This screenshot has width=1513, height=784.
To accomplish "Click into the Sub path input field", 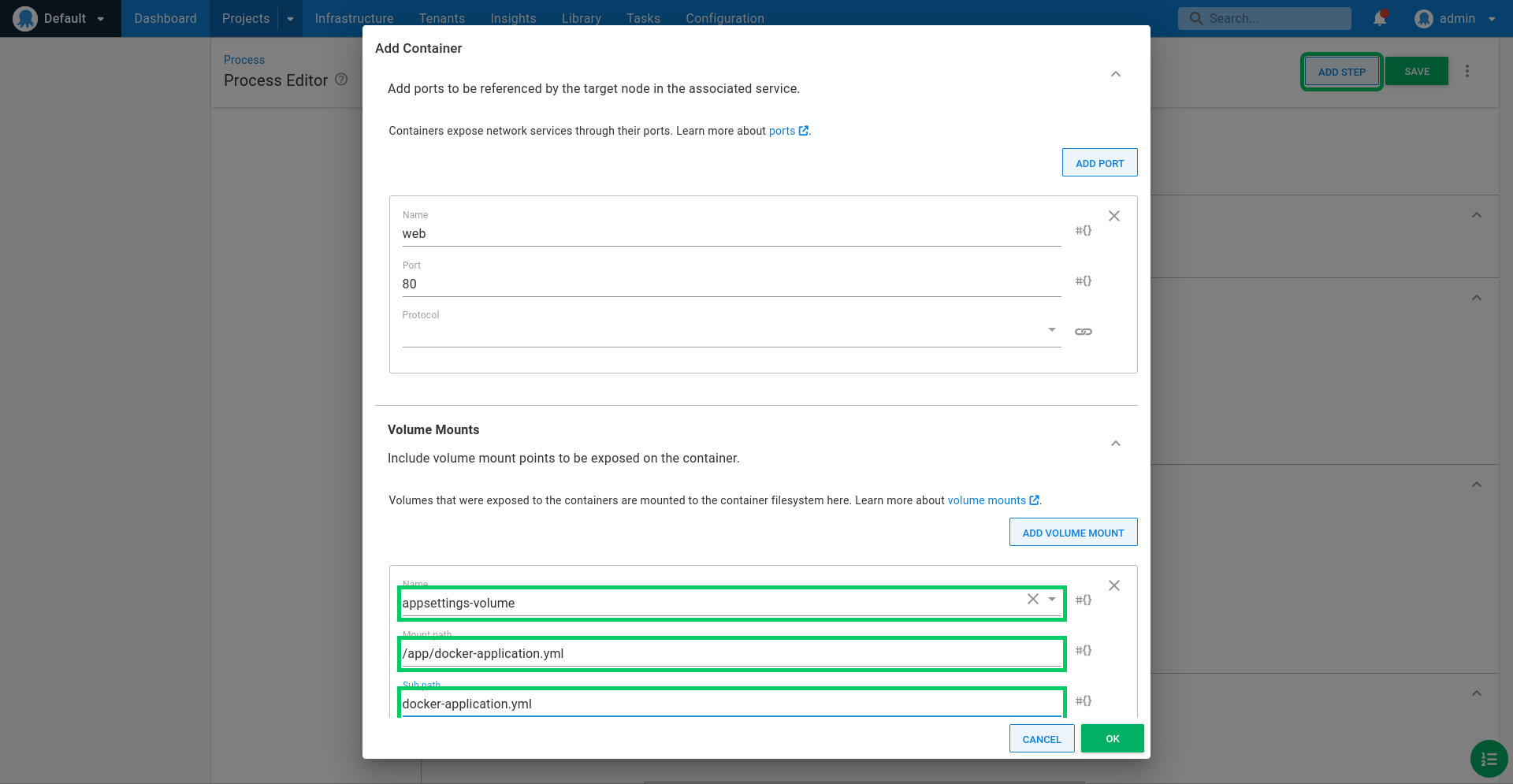I will coord(731,704).
